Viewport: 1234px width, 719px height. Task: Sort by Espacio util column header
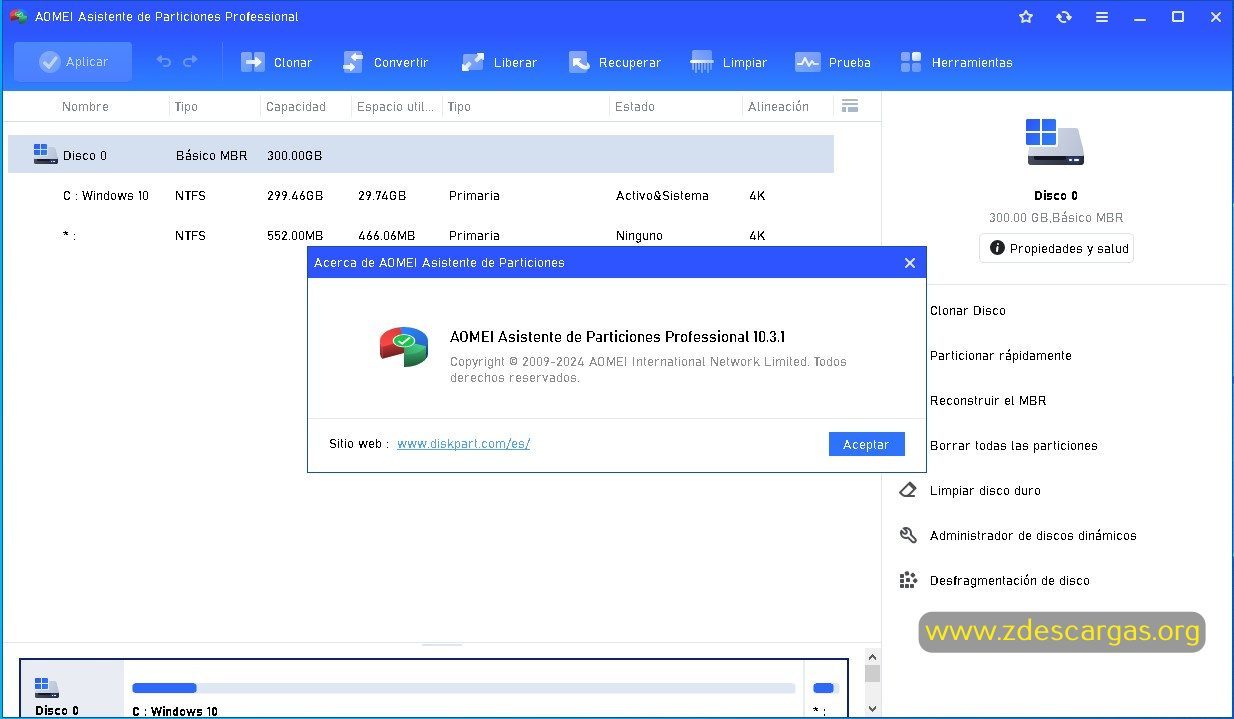[x=396, y=107]
